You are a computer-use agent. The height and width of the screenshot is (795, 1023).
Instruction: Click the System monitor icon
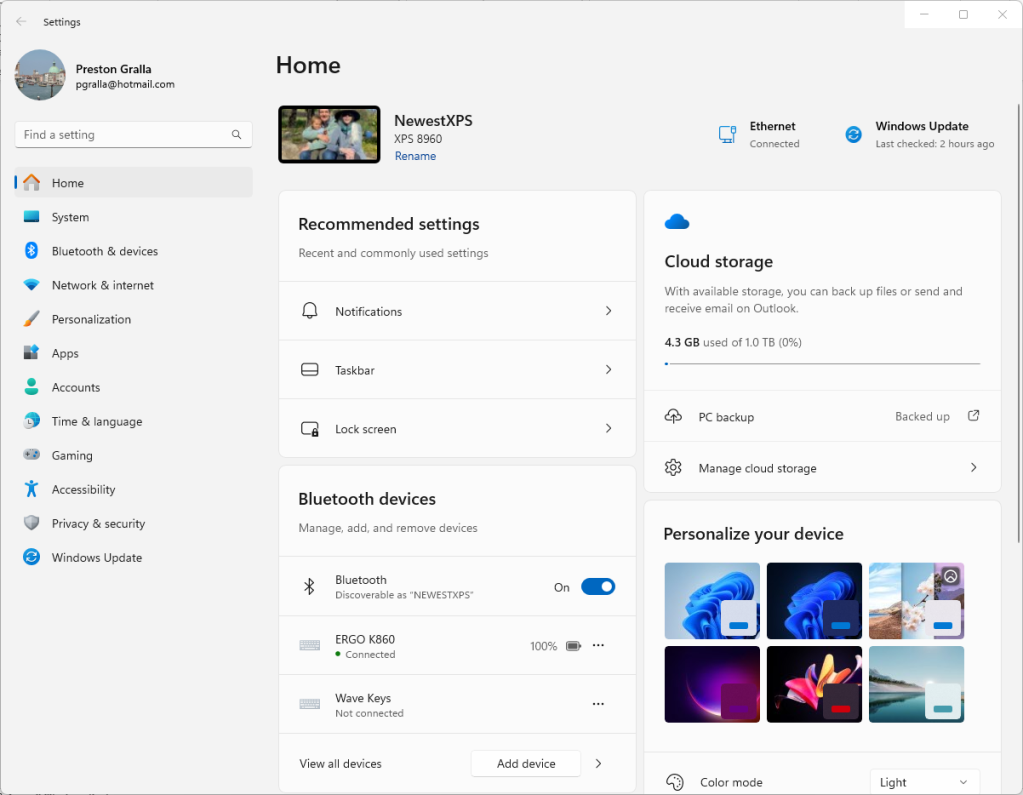[31, 217]
